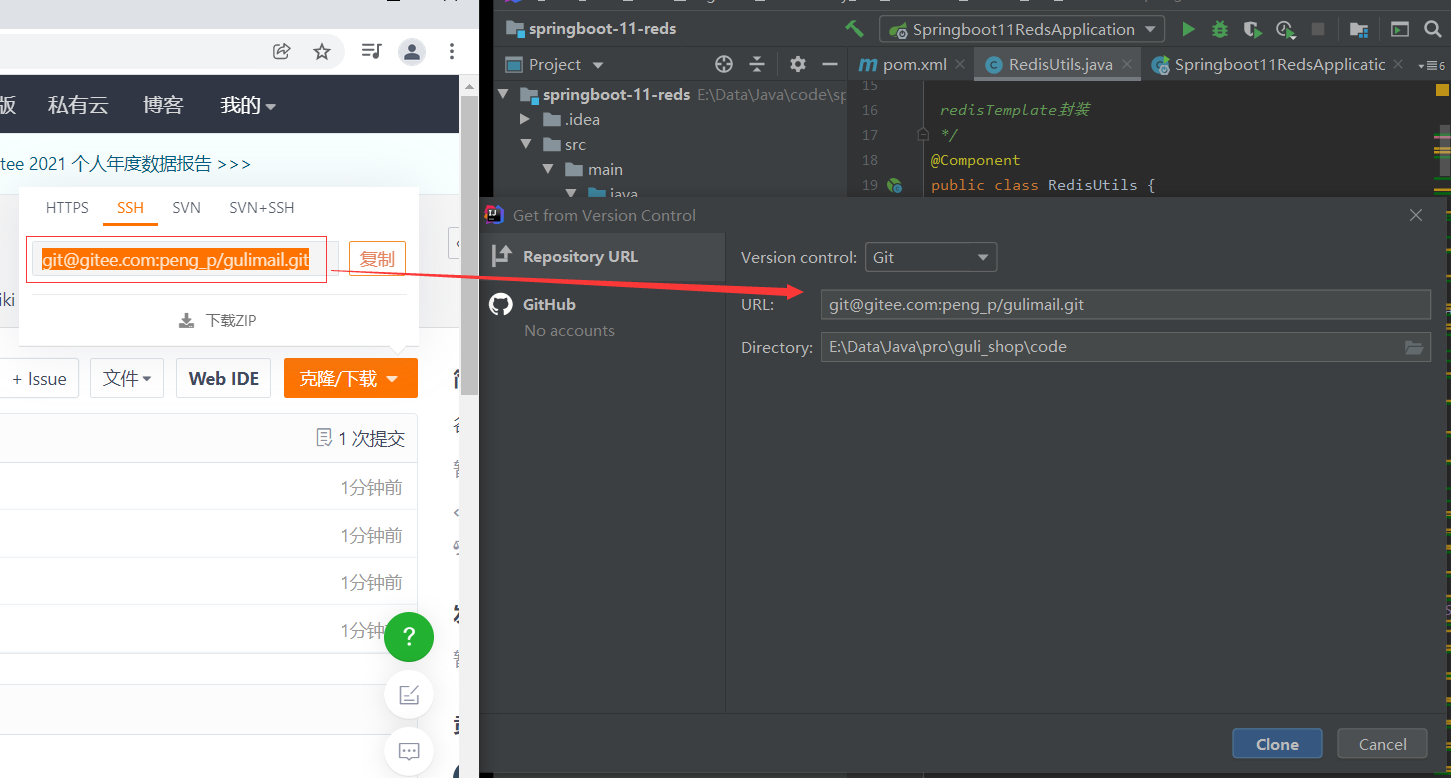Collapse the main folder
The height and width of the screenshot is (778, 1451).
(548, 169)
